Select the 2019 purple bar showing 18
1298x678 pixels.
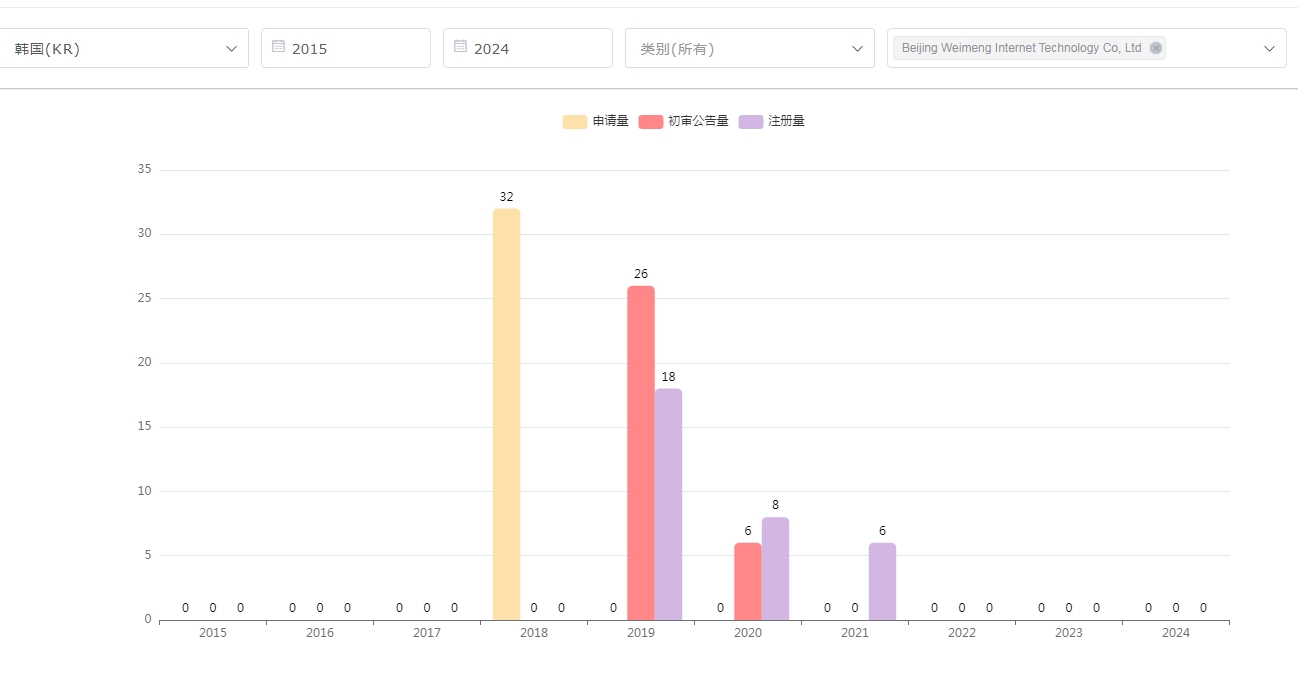pos(668,504)
